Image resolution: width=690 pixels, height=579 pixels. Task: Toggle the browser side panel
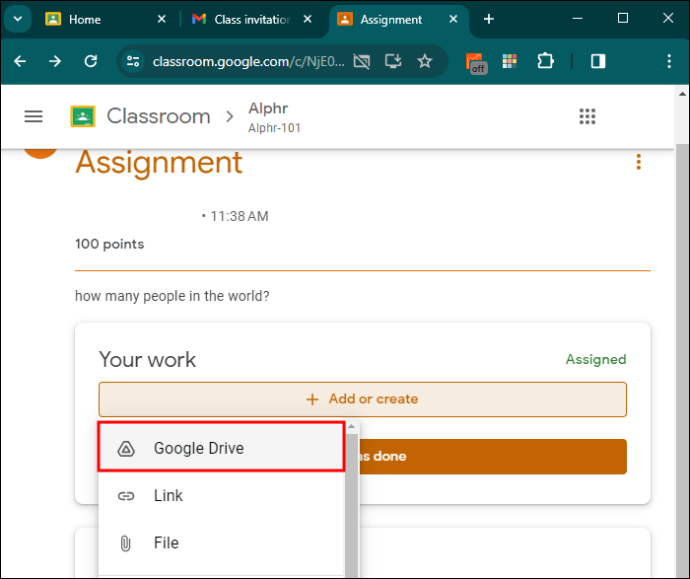point(598,61)
